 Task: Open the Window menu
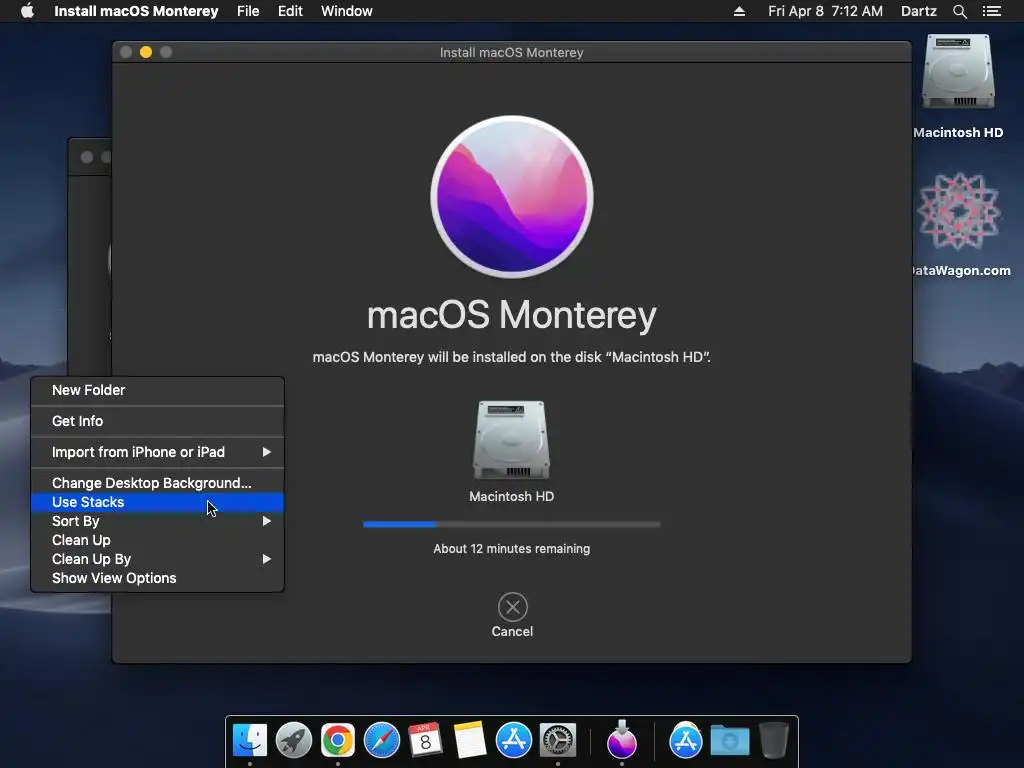click(347, 11)
